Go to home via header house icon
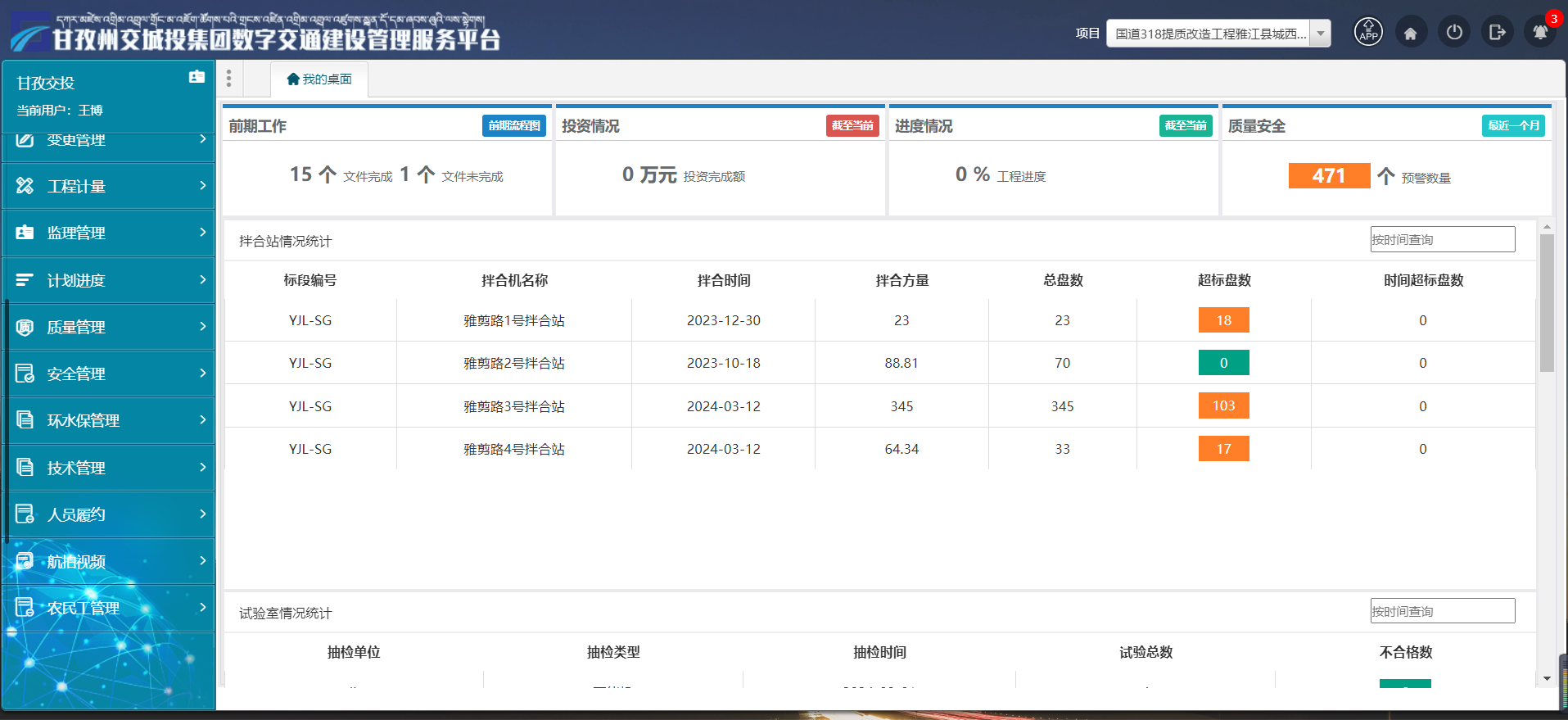This screenshot has width=1568, height=720. [x=1411, y=33]
